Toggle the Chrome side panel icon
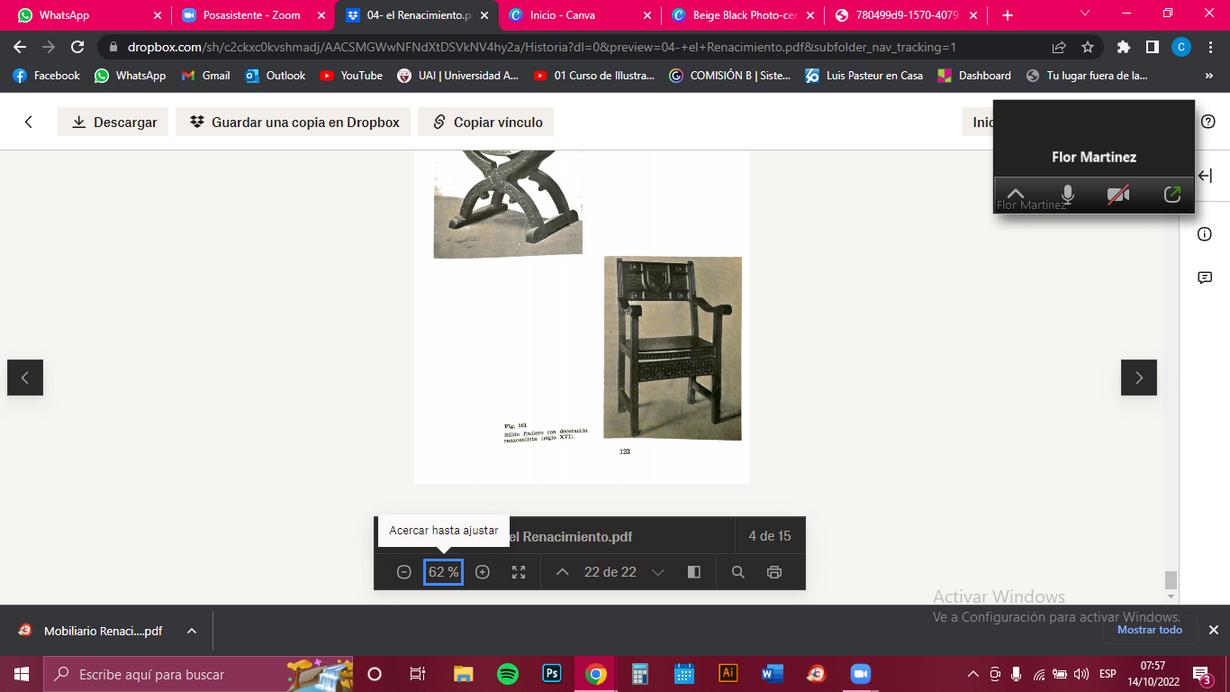The height and width of the screenshot is (692, 1230). 1152,47
